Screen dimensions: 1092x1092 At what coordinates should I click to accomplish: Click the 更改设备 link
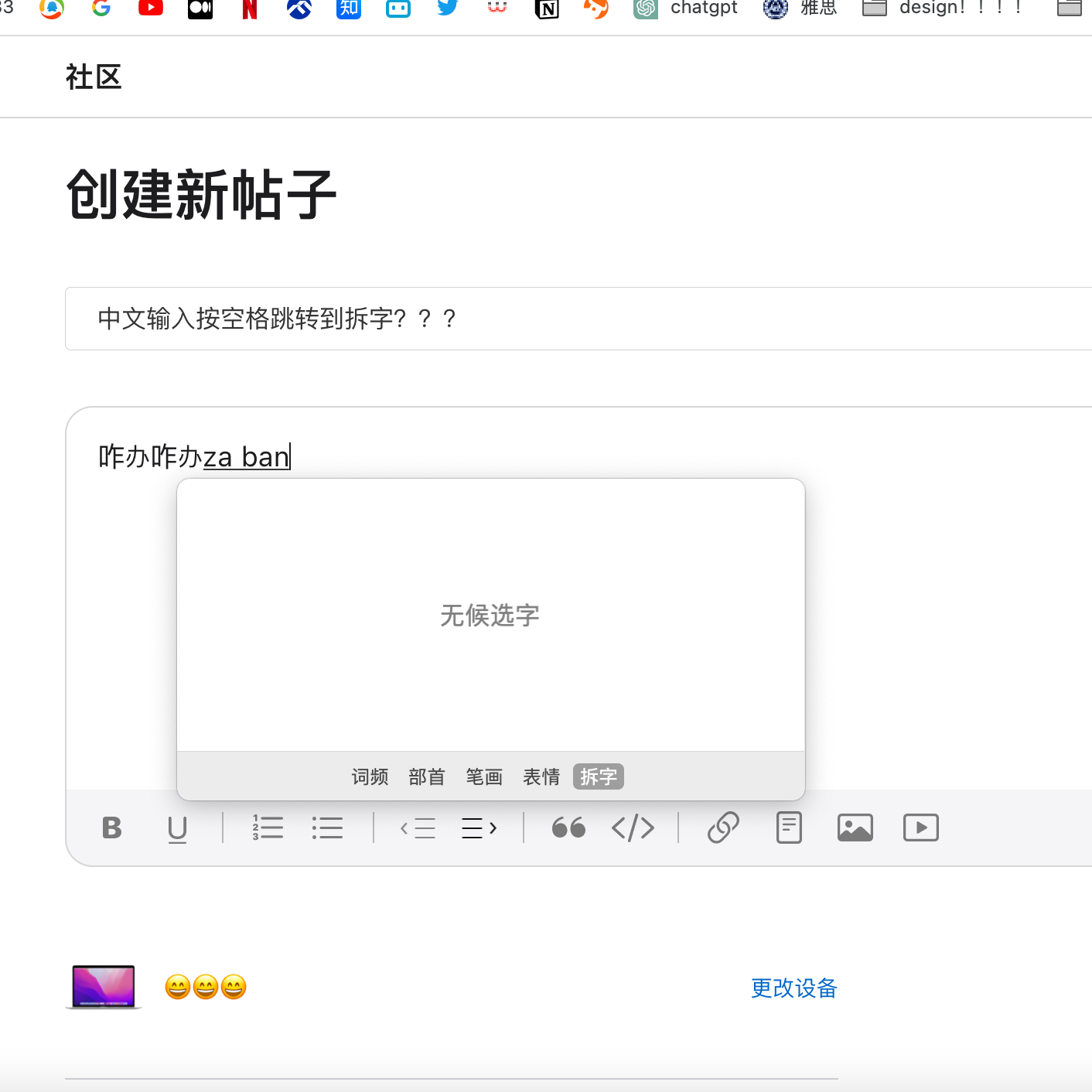(793, 988)
